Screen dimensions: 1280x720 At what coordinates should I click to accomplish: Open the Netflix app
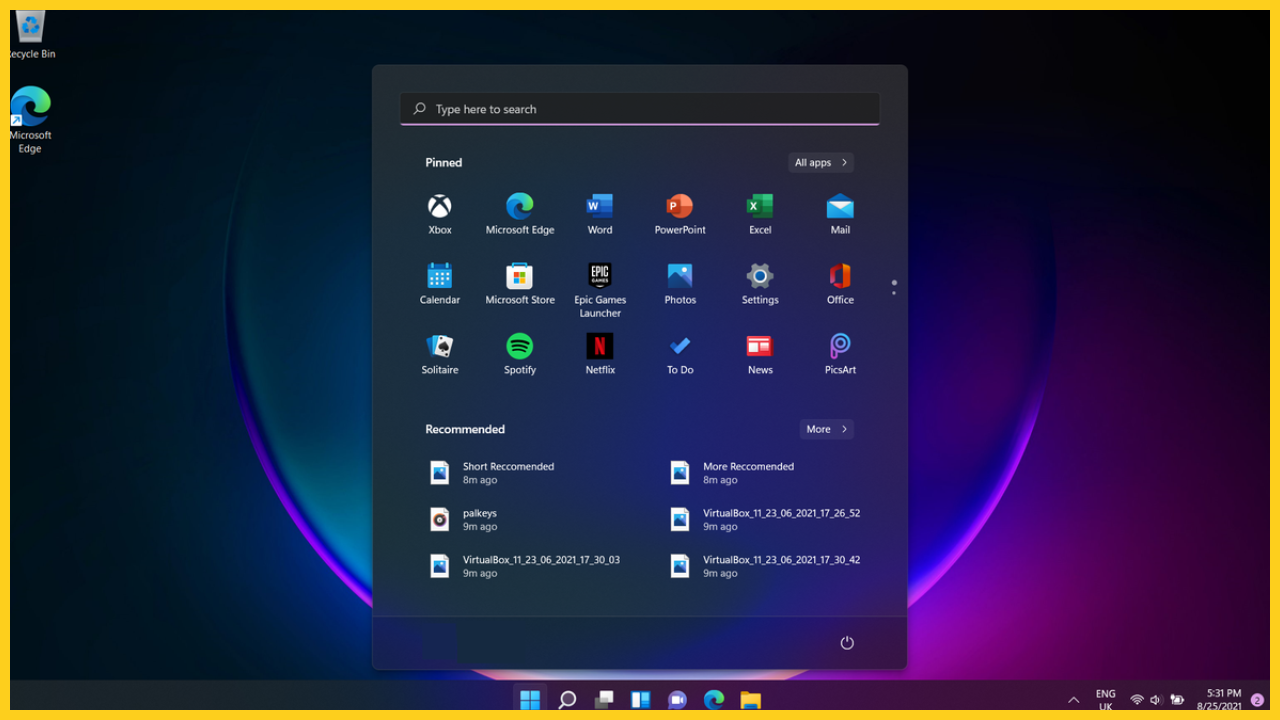pyautogui.click(x=600, y=355)
